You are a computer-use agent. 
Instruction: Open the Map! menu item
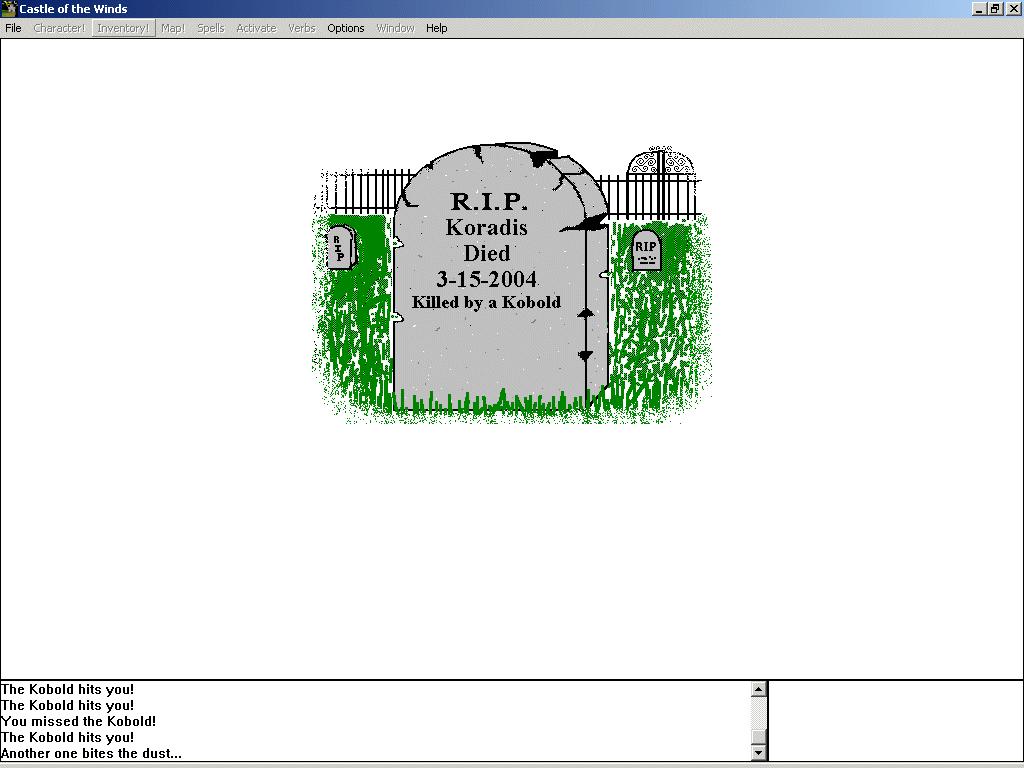173,28
